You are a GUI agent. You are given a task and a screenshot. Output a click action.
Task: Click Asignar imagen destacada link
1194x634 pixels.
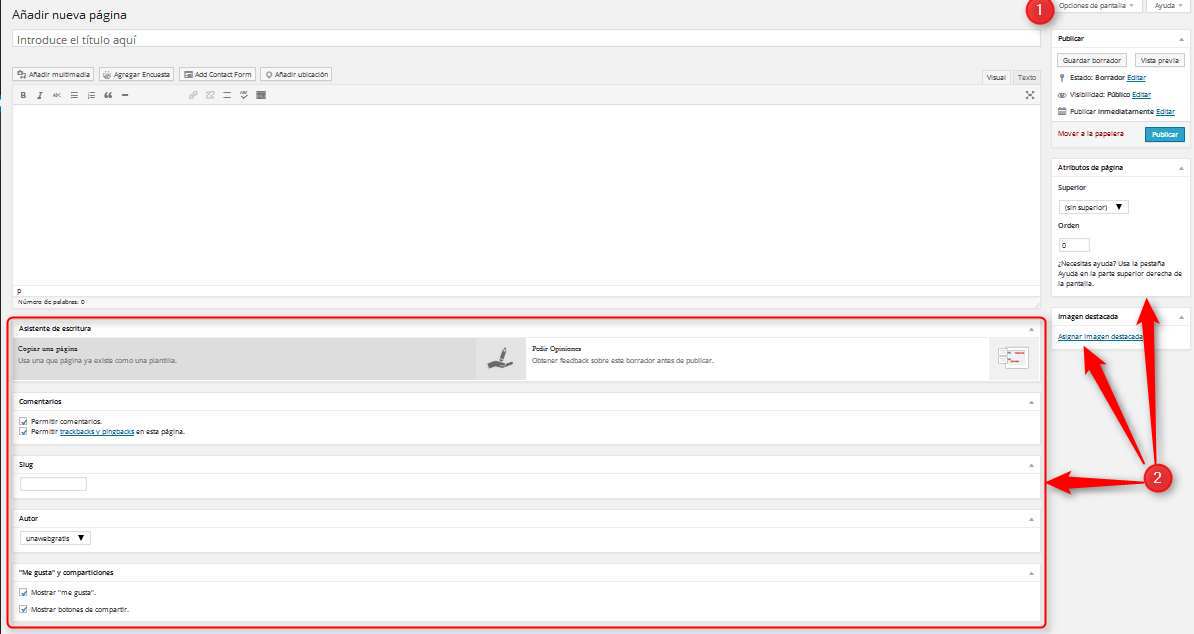click(x=1100, y=337)
